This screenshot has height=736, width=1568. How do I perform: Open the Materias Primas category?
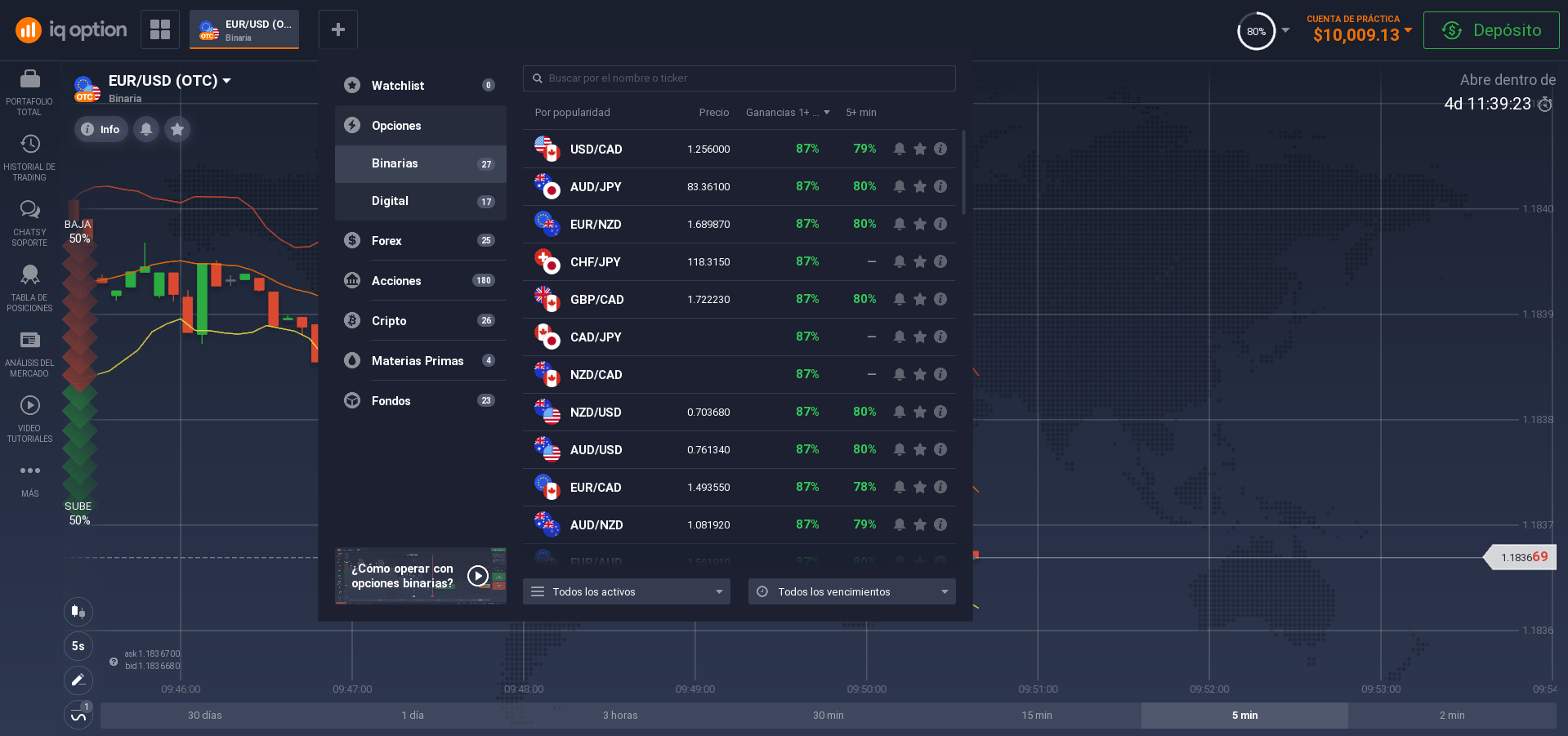421,360
